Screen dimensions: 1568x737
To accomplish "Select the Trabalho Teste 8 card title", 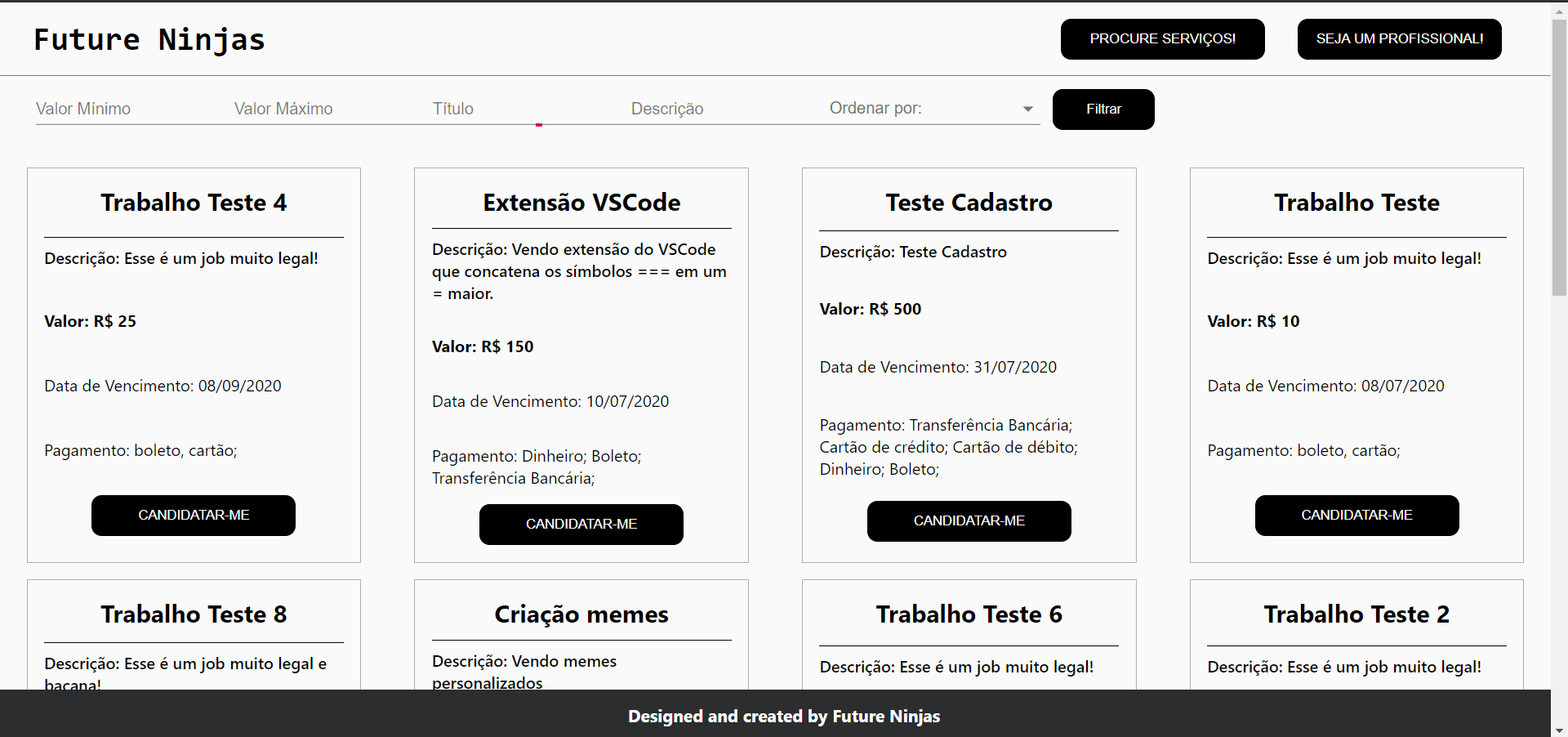I will 194,614.
